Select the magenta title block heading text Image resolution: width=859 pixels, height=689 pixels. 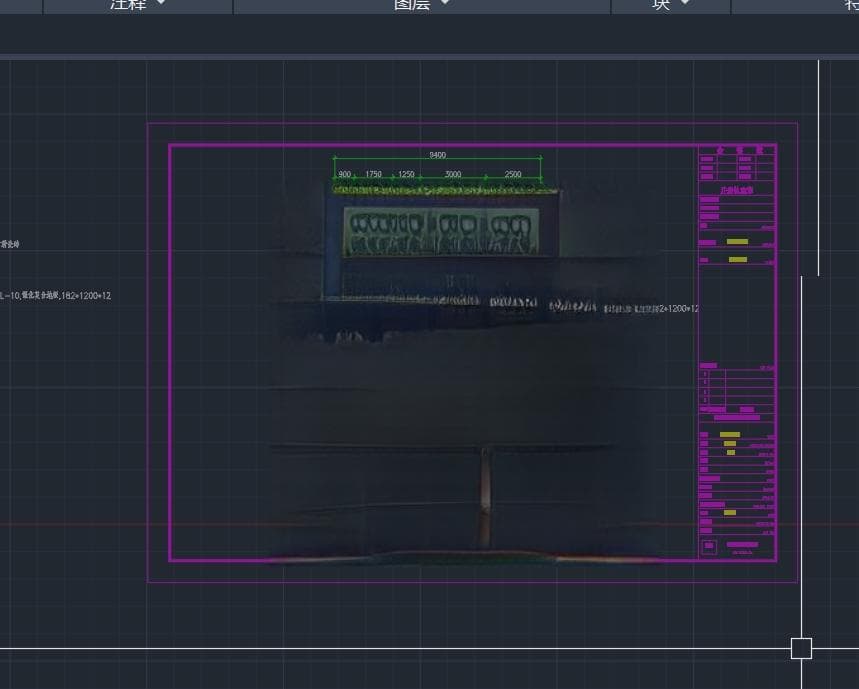[x=736, y=190]
